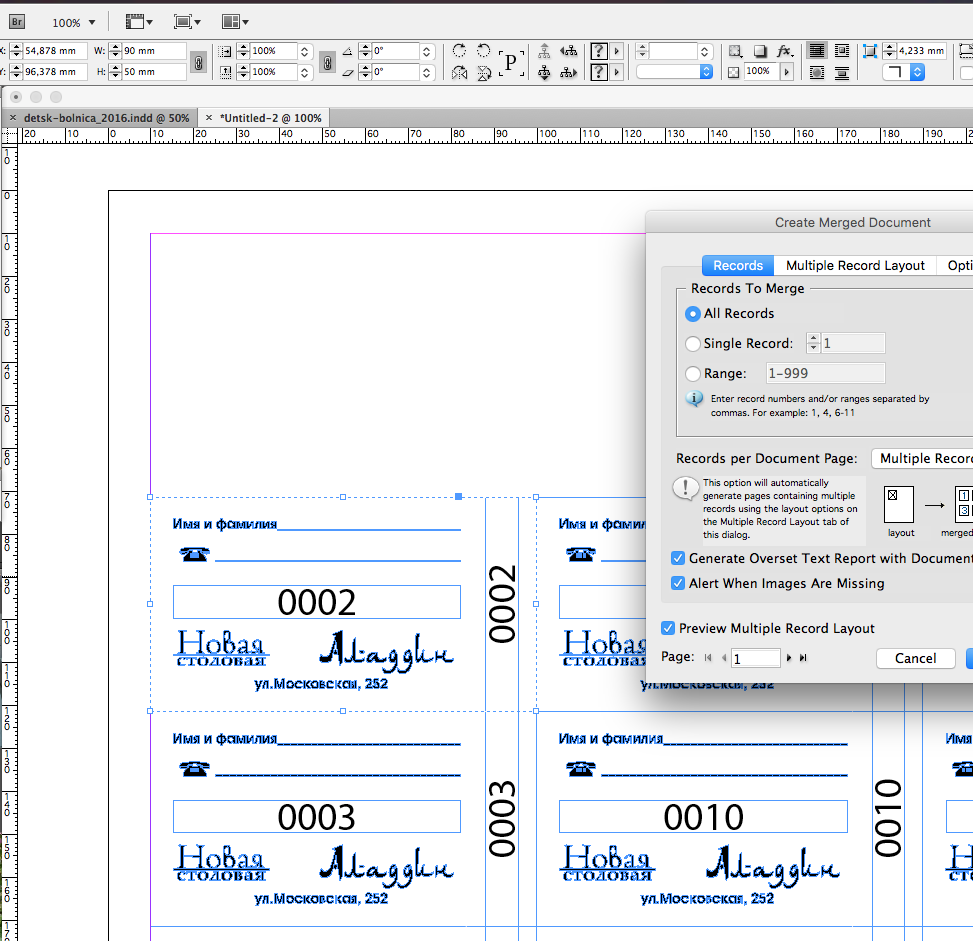Switch to *Untitled-2 document tab

coord(271,118)
